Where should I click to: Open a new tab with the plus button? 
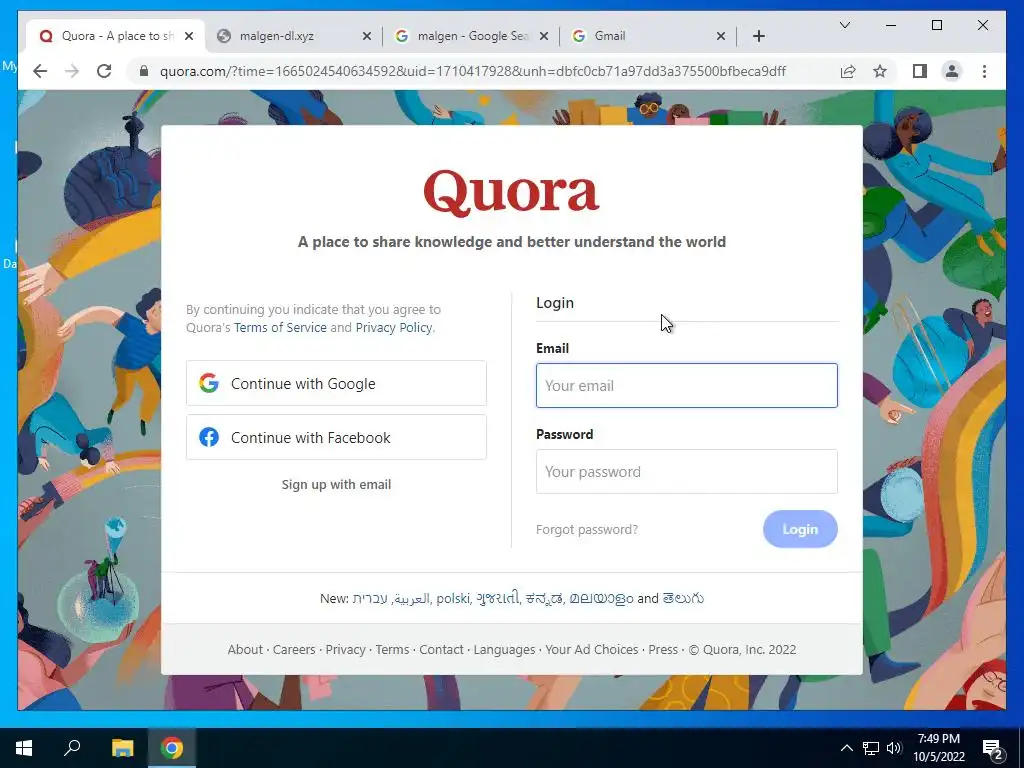pos(758,36)
